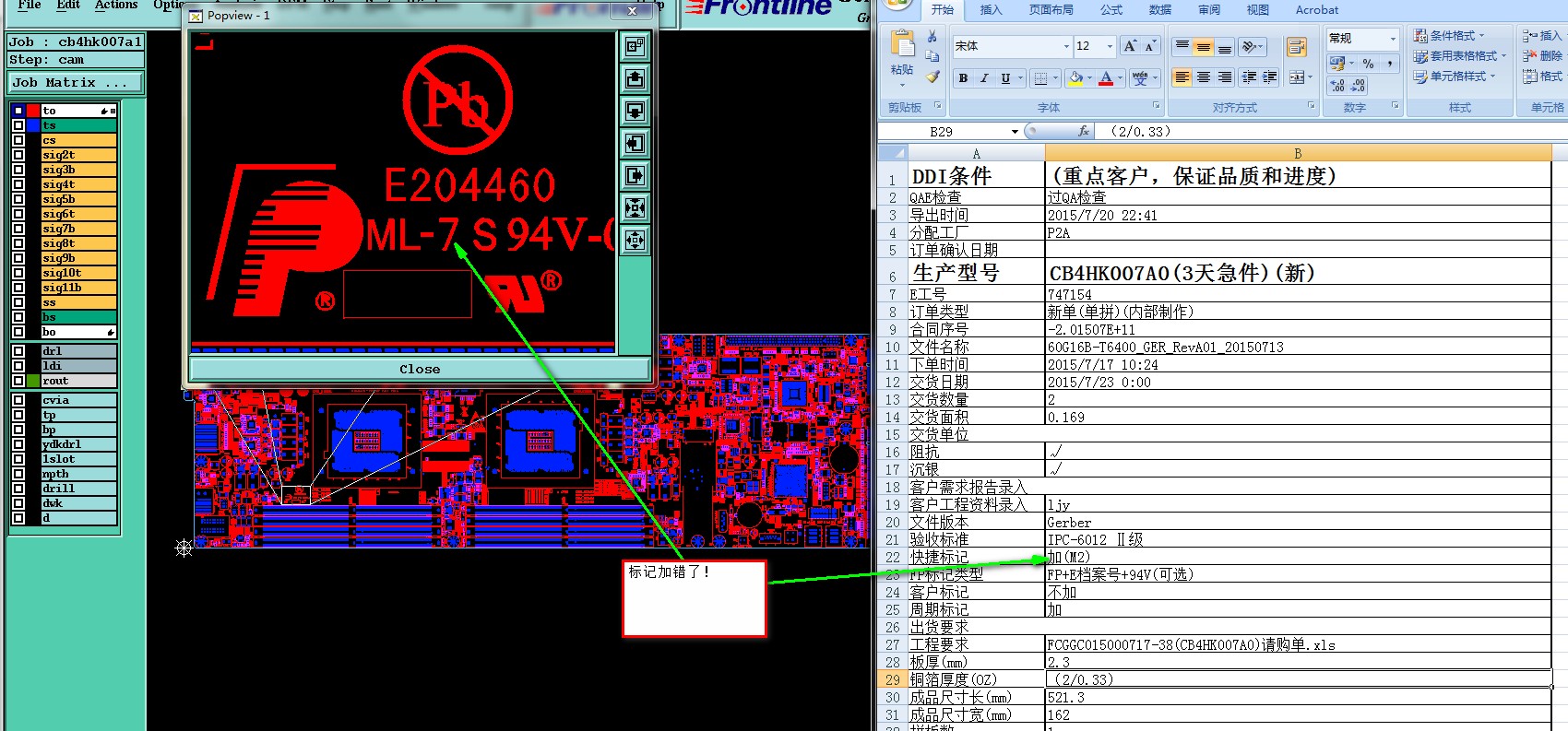Pan right in the Popview window
Screen dimensions: 1568x731
point(635,175)
